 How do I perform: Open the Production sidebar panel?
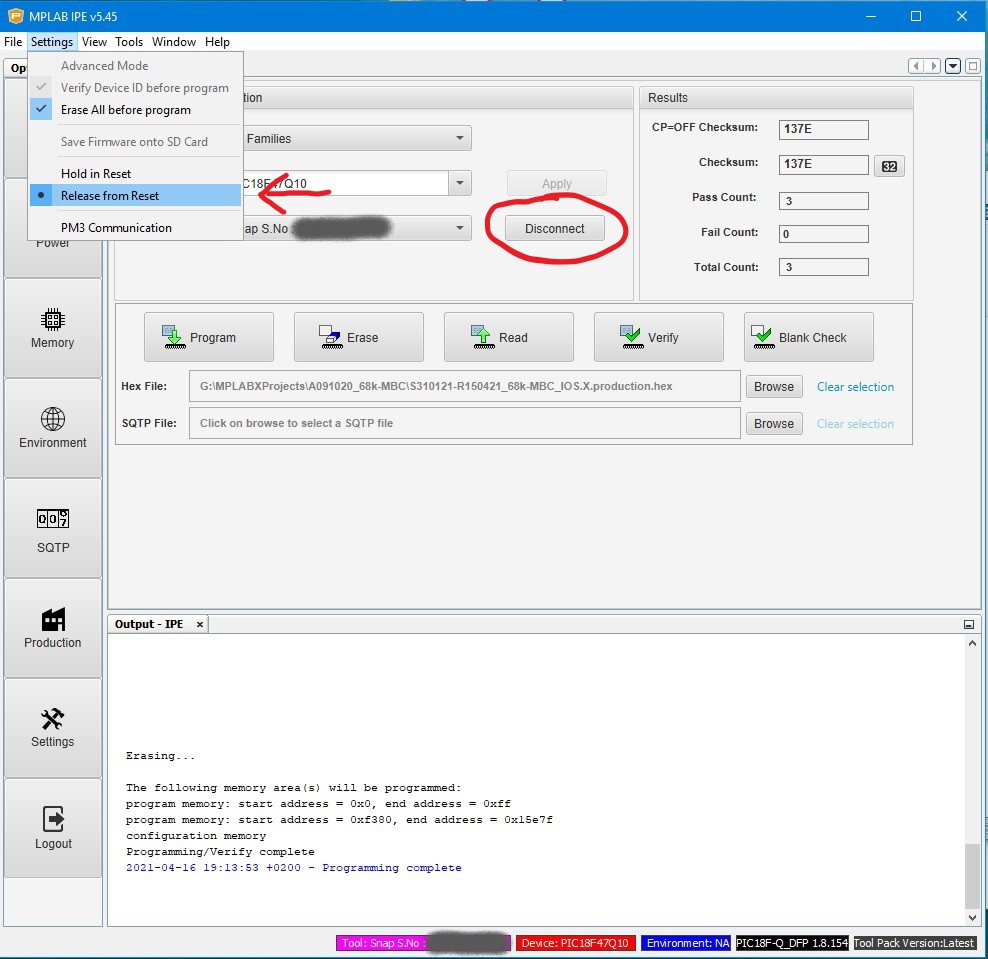(x=53, y=628)
